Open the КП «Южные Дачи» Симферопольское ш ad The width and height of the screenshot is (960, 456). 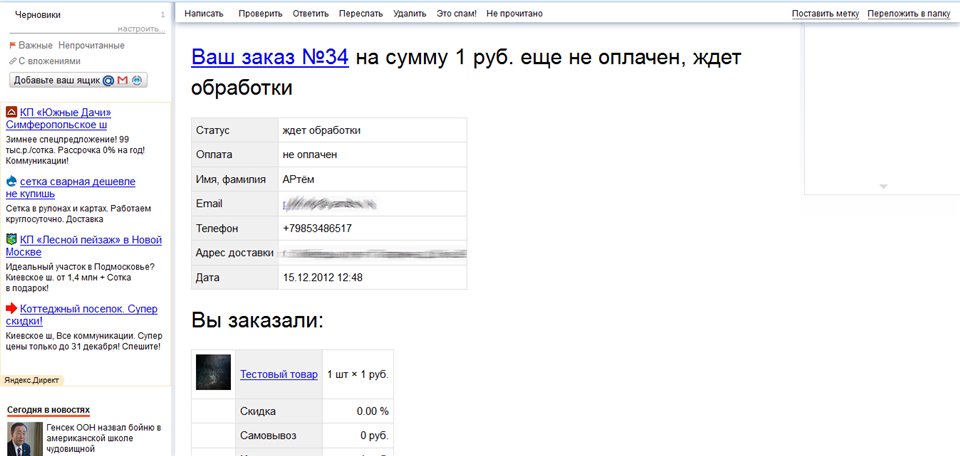click(x=59, y=119)
